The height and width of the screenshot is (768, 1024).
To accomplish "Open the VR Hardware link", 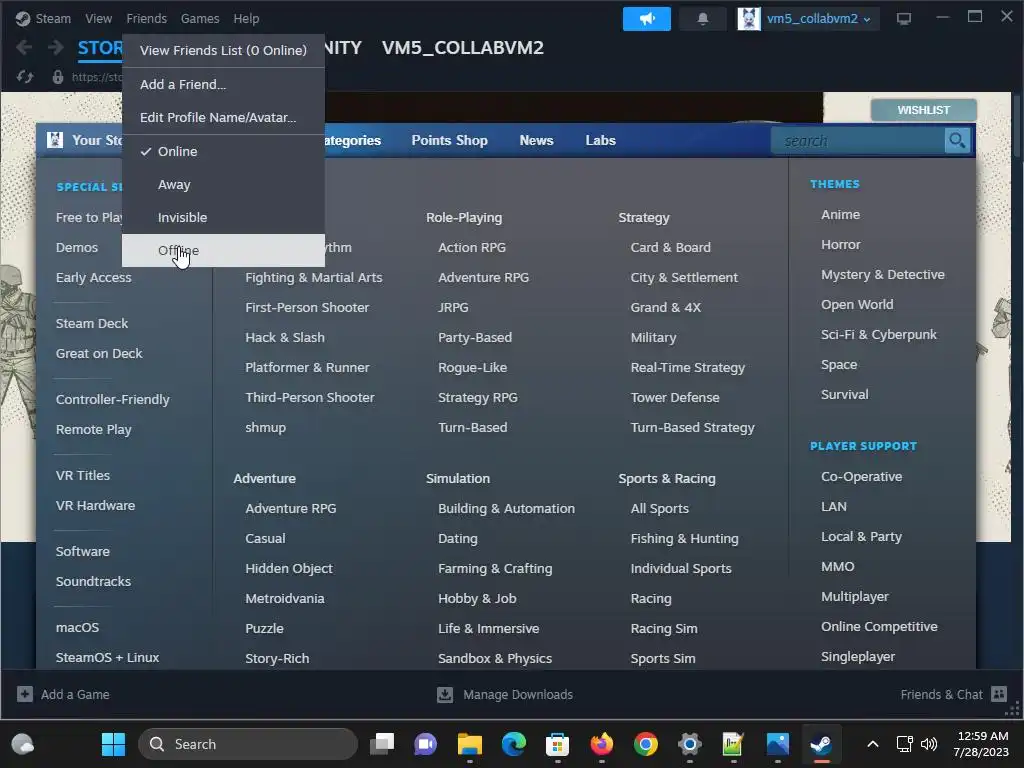I will click(95, 505).
